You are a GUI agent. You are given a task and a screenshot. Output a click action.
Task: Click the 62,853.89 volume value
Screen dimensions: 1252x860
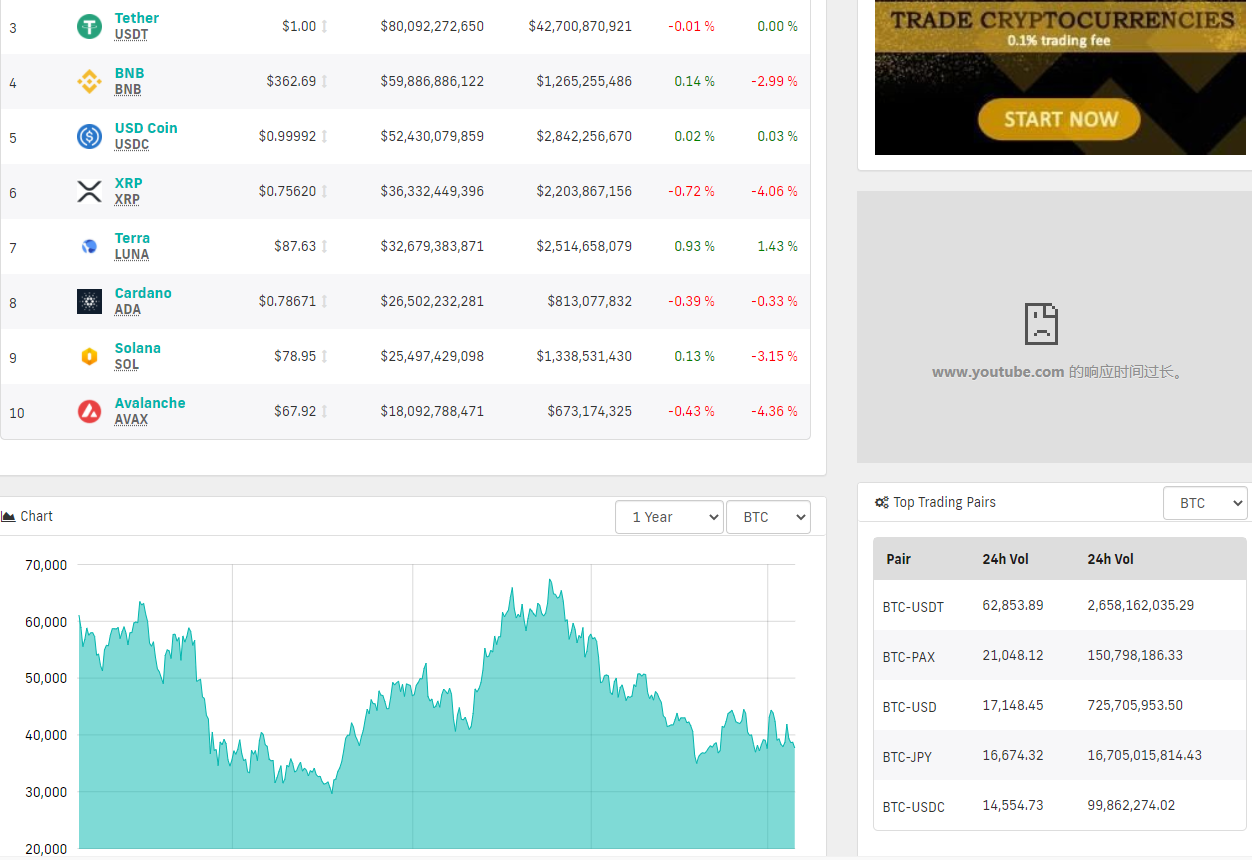[1013, 605]
